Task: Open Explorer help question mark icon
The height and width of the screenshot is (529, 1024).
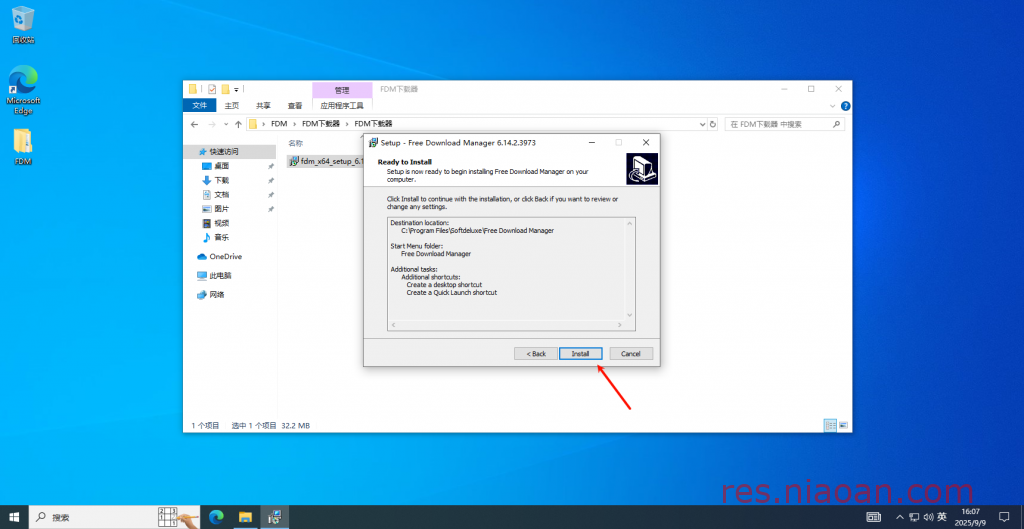Action: coord(845,106)
